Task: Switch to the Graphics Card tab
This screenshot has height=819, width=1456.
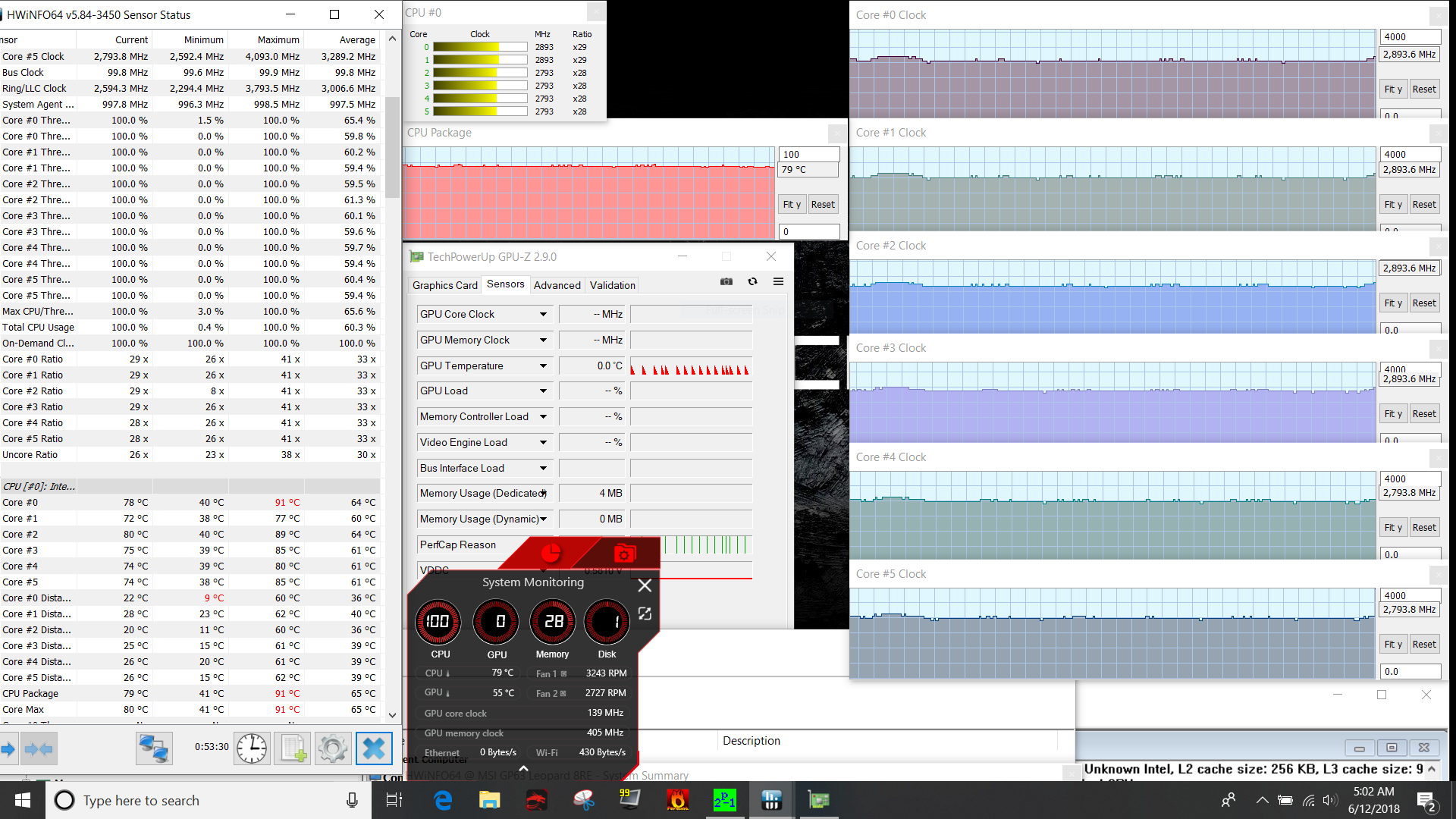Action: pos(444,285)
